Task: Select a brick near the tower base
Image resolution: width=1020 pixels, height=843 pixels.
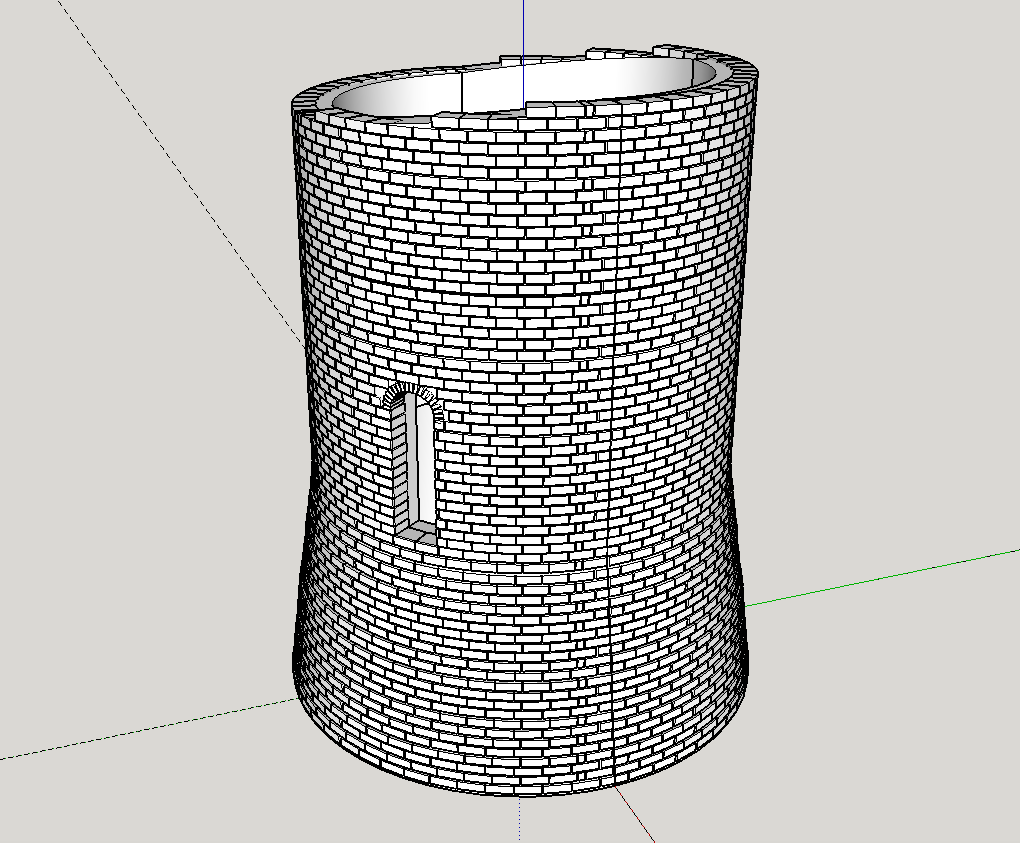Action: [500, 770]
